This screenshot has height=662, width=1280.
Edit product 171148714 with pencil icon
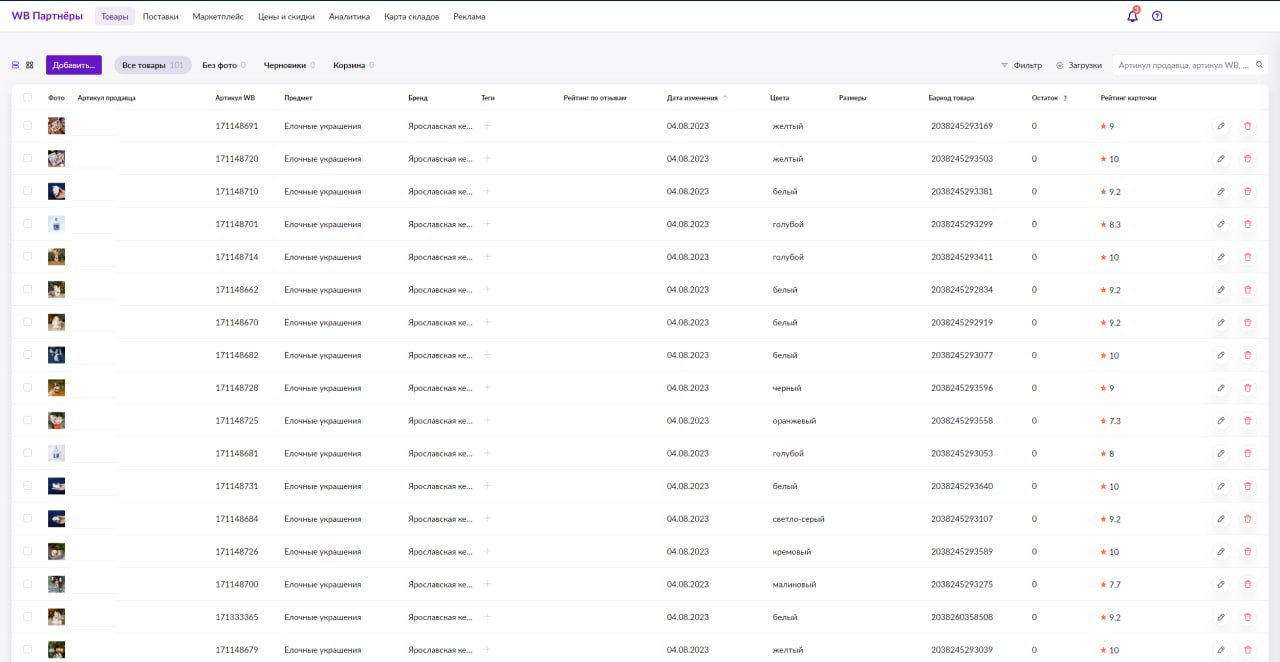(x=1220, y=257)
